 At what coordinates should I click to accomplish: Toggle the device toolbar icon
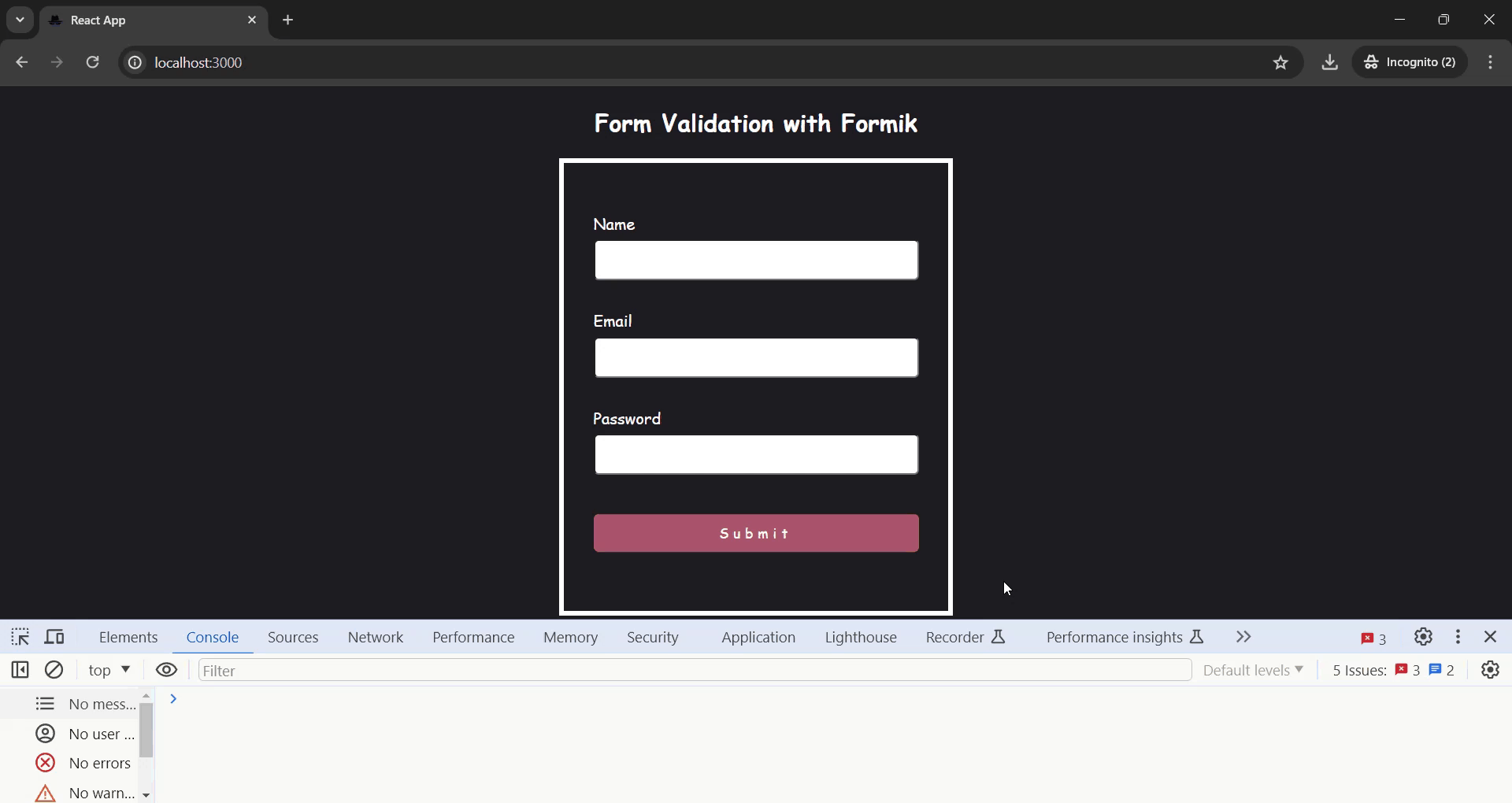[x=54, y=637]
